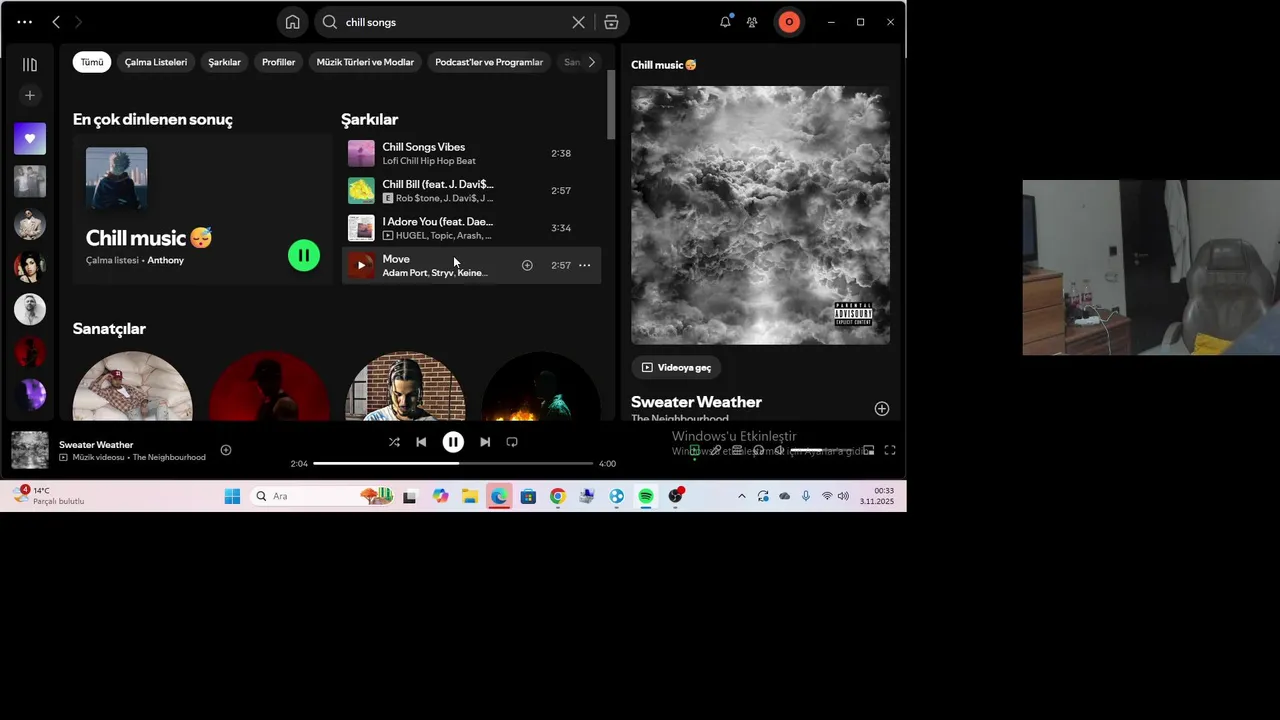
Task: Open the Browse icon in search bar
Action: pyautogui.click(x=611, y=22)
